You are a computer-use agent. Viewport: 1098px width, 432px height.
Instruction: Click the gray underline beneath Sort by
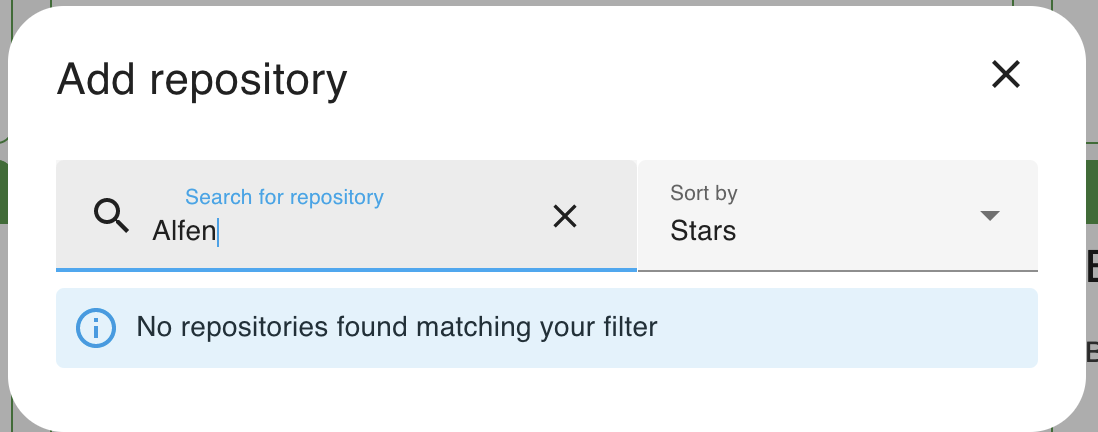pos(838,270)
